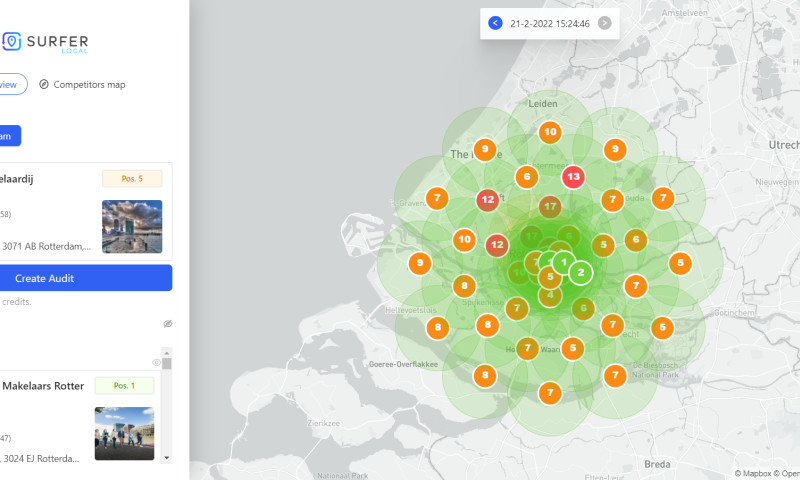Select the 9 marker west of Hellevoetsluis
This screenshot has height=480, width=800.
(419, 264)
